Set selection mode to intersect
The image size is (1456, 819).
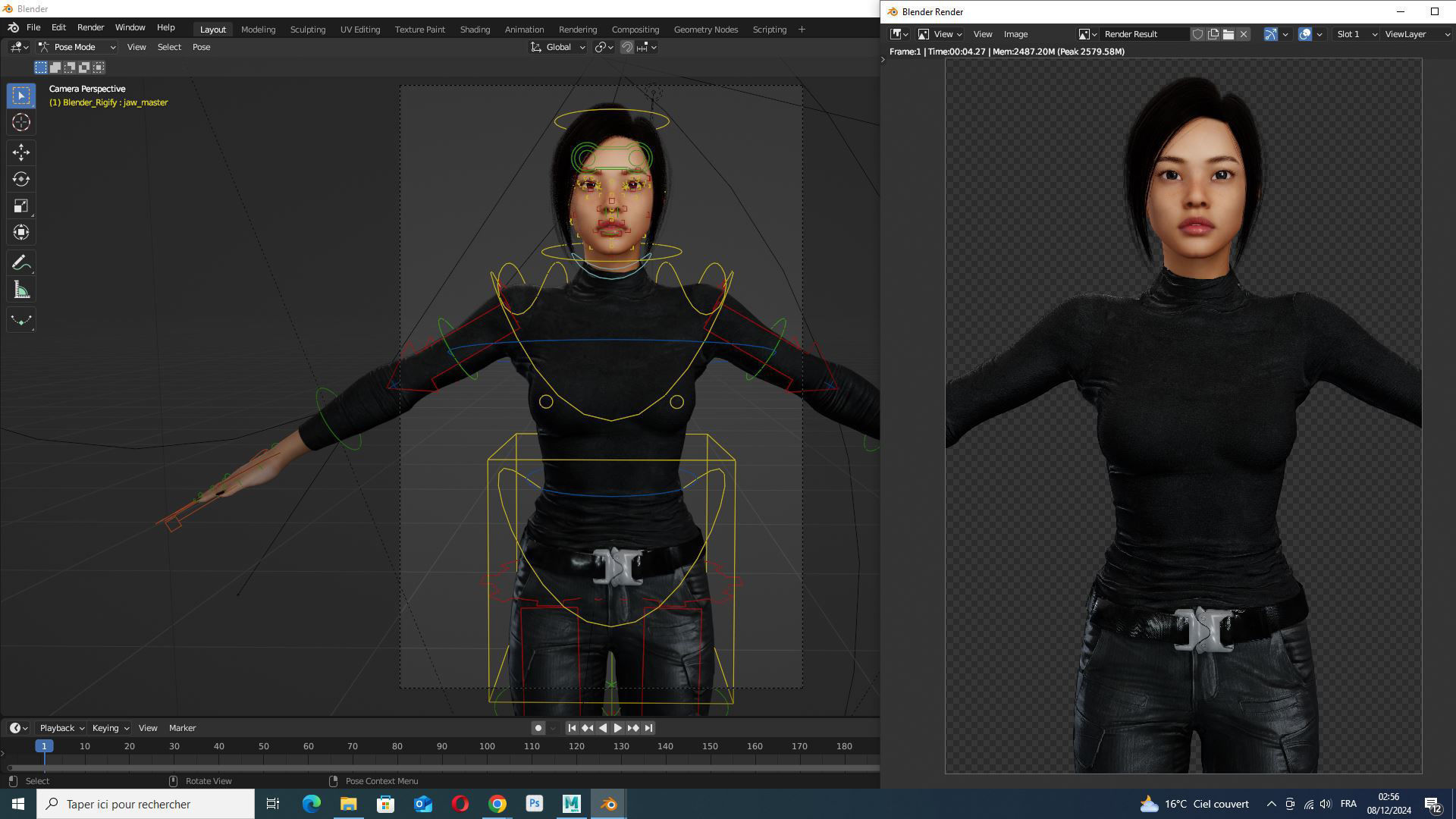point(99,67)
